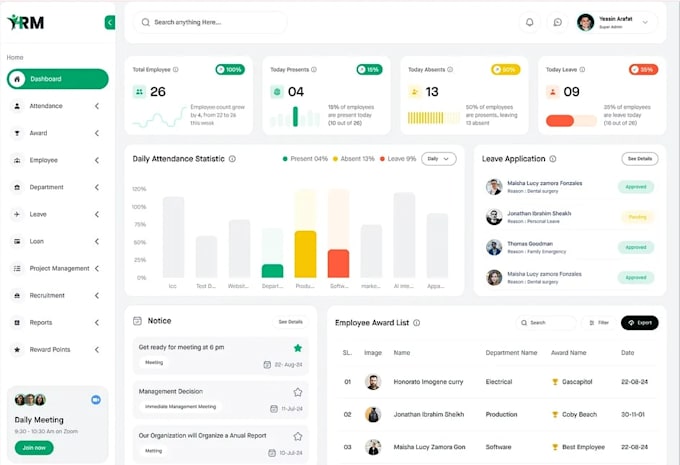The width and height of the screenshot is (680, 465).
Task: Click the Loan sidebar icon
Action: tap(17, 241)
